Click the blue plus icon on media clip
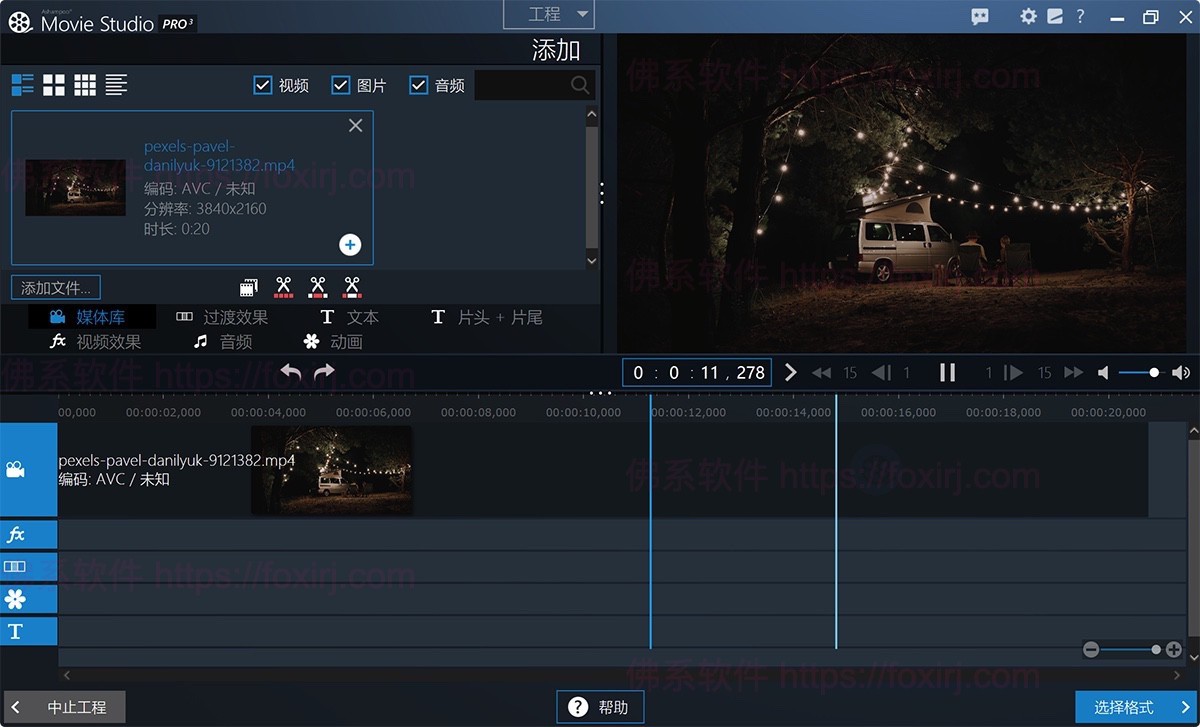Screen dimensions: 1200x727 [350, 245]
